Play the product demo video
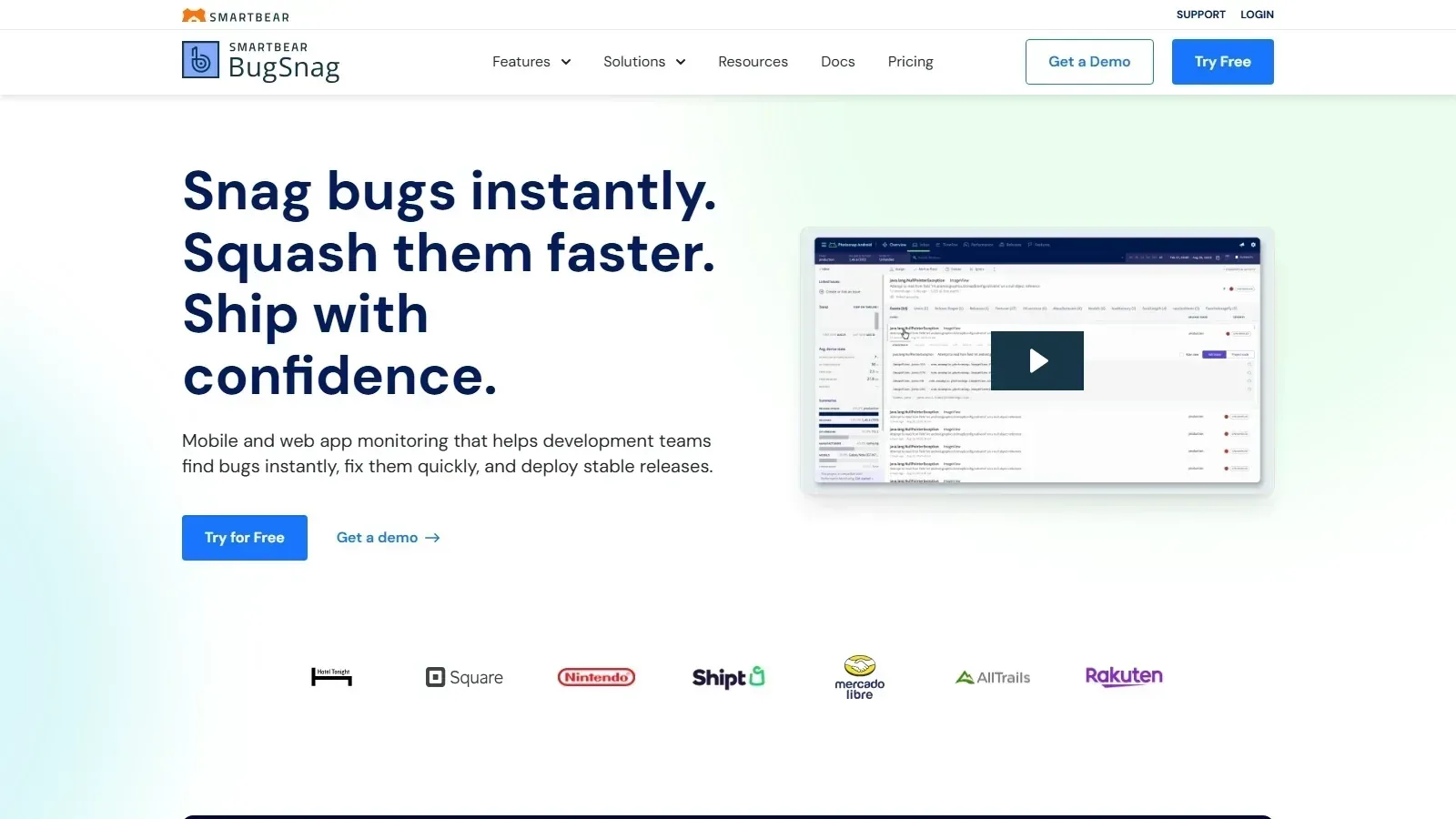 (x=1037, y=360)
